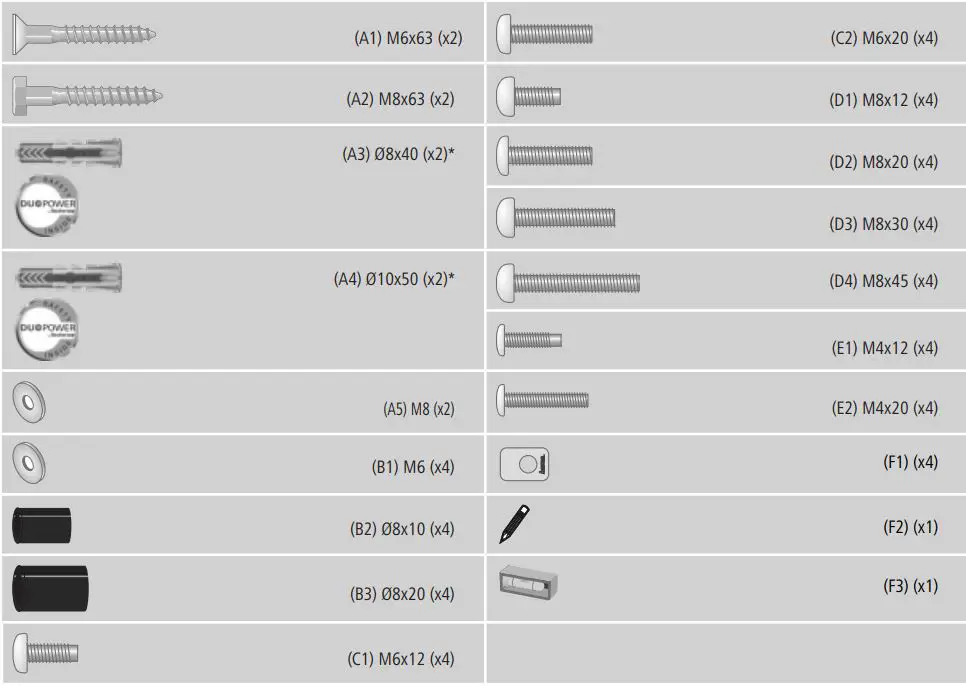Click the F3 spirit level icon
The width and height of the screenshot is (966, 686).
530,580
